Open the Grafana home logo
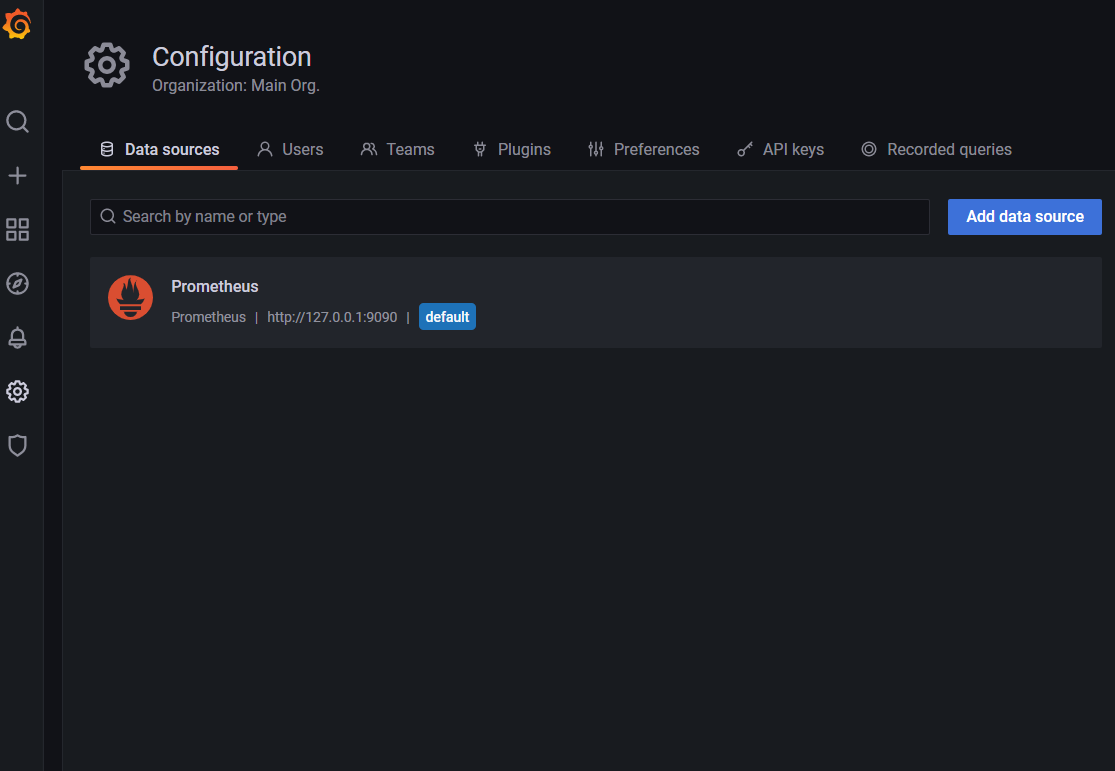Screen dimensions: 1115x771 pyautogui.click(x=17, y=25)
